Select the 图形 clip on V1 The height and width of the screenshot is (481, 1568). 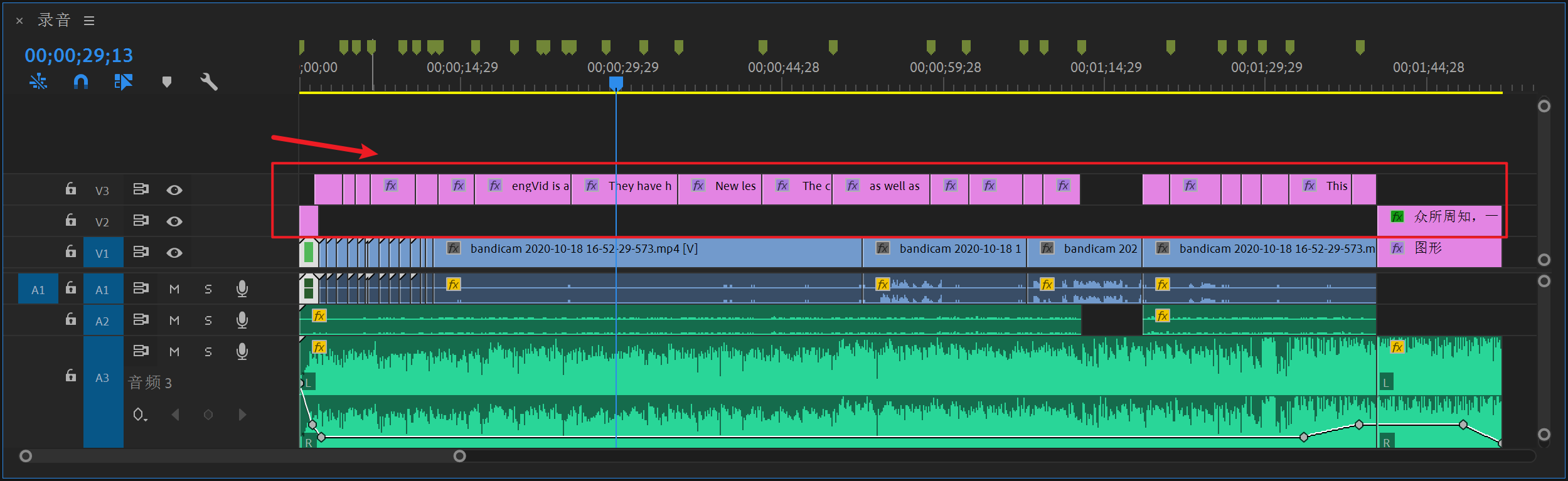coord(1439,252)
